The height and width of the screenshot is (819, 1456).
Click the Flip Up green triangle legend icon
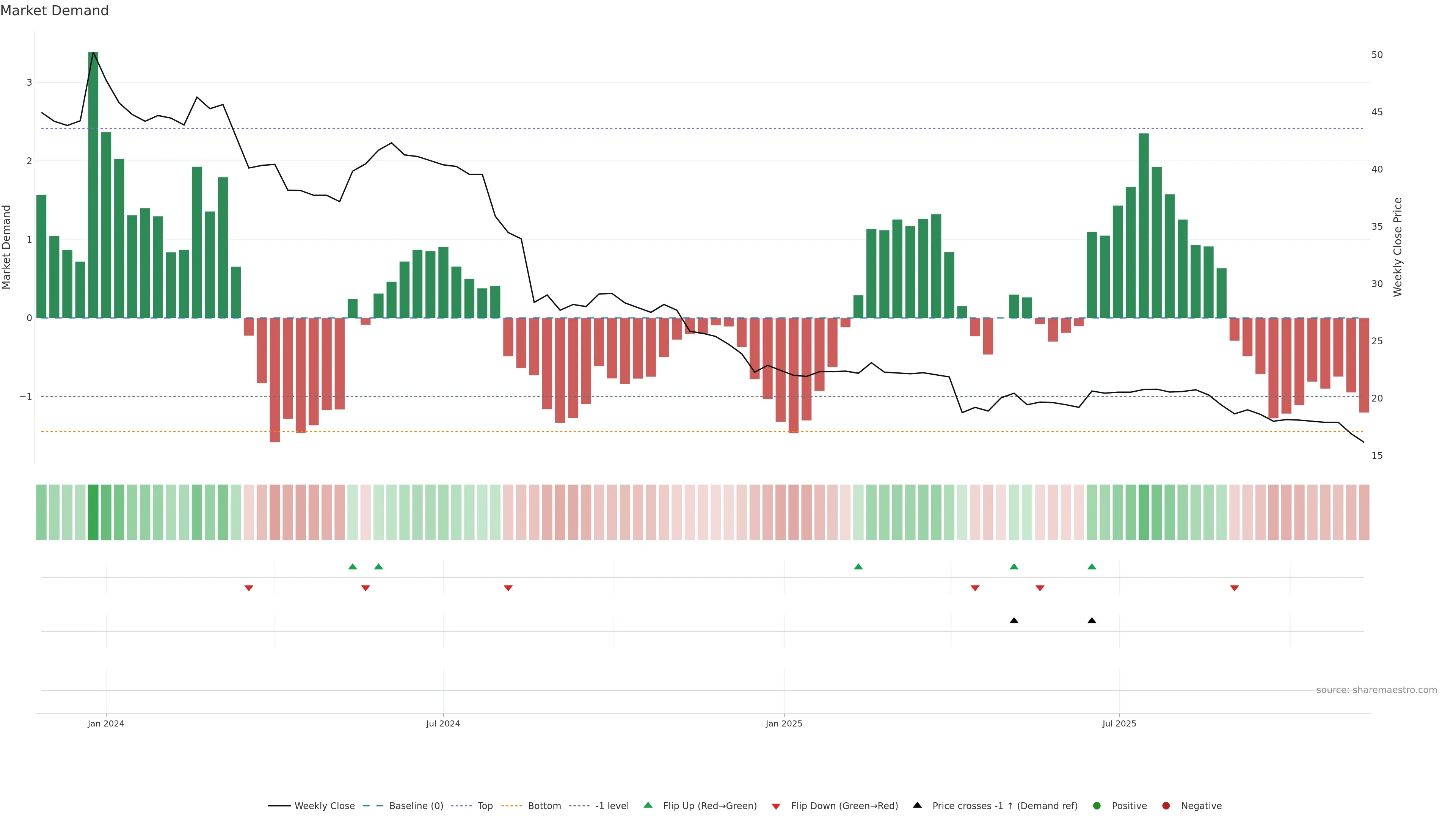pyautogui.click(x=648, y=805)
